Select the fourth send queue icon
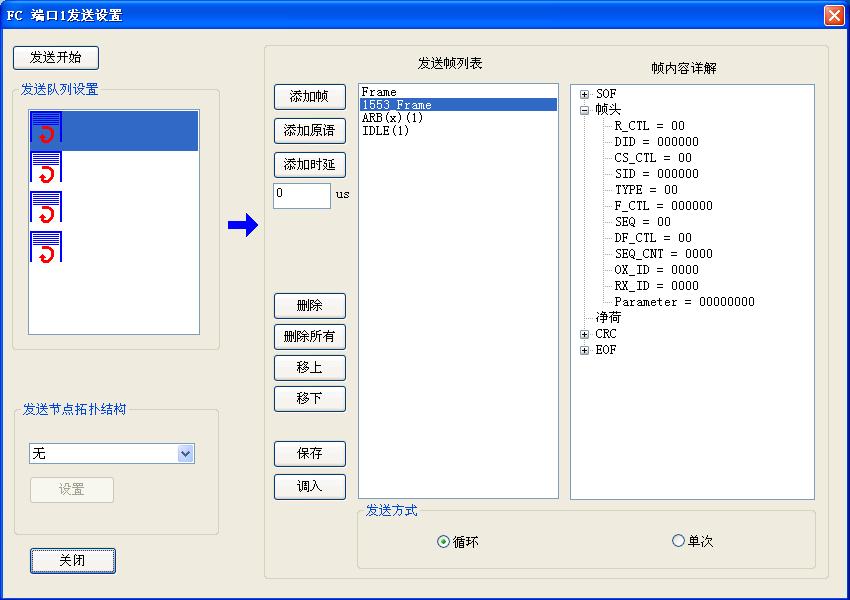This screenshot has height=600, width=850. click(x=46, y=247)
